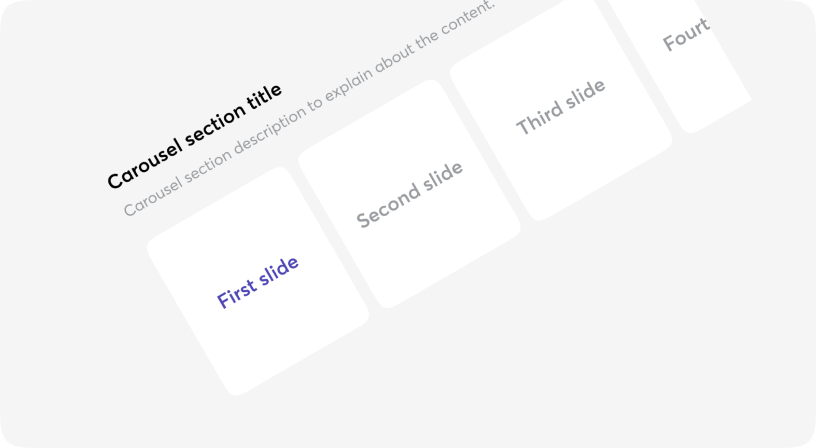Click the "Third slide" label text
This screenshot has width=816, height=448.
coord(561,107)
